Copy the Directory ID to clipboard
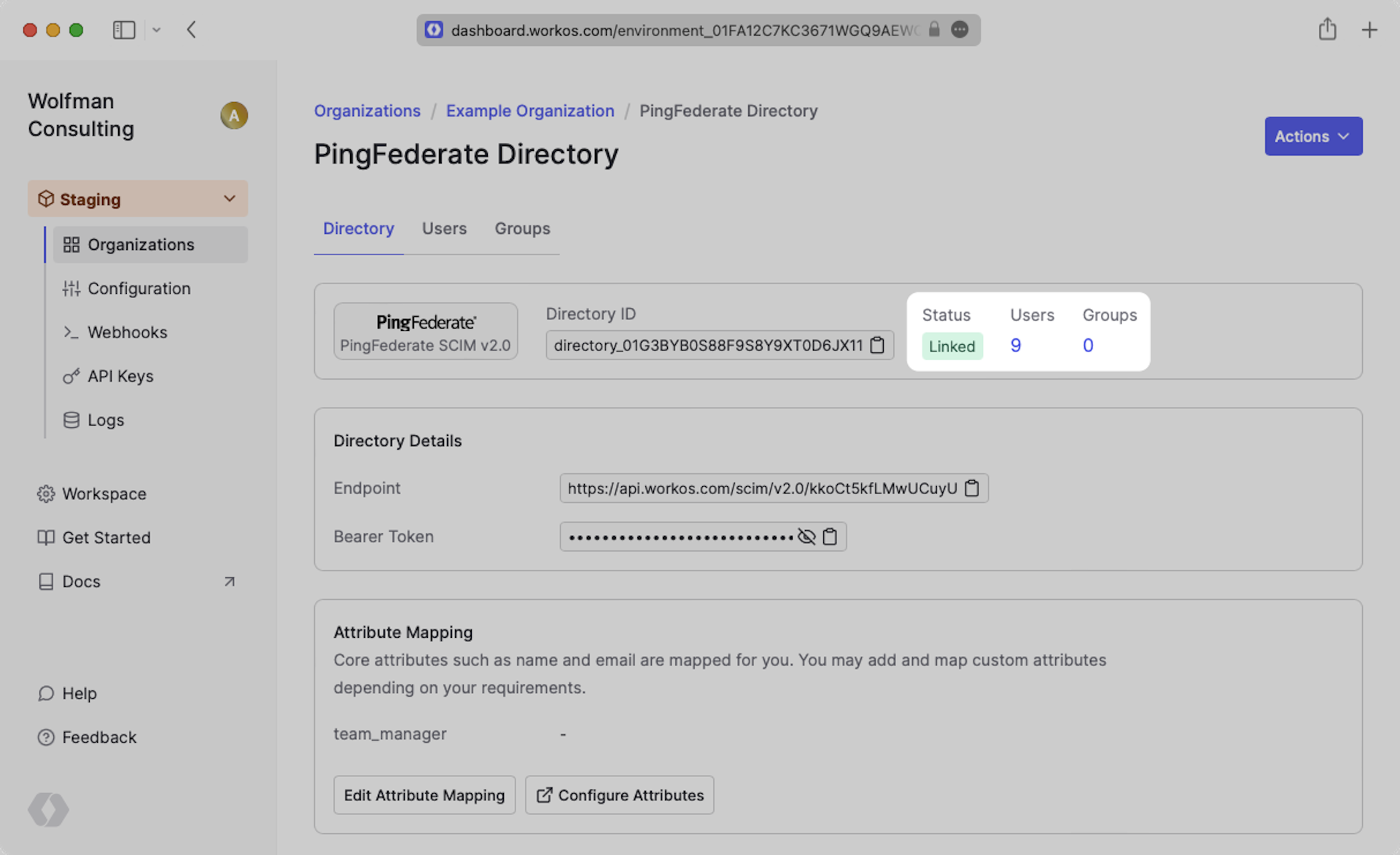This screenshot has height=855, width=1400. tap(877, 345)
